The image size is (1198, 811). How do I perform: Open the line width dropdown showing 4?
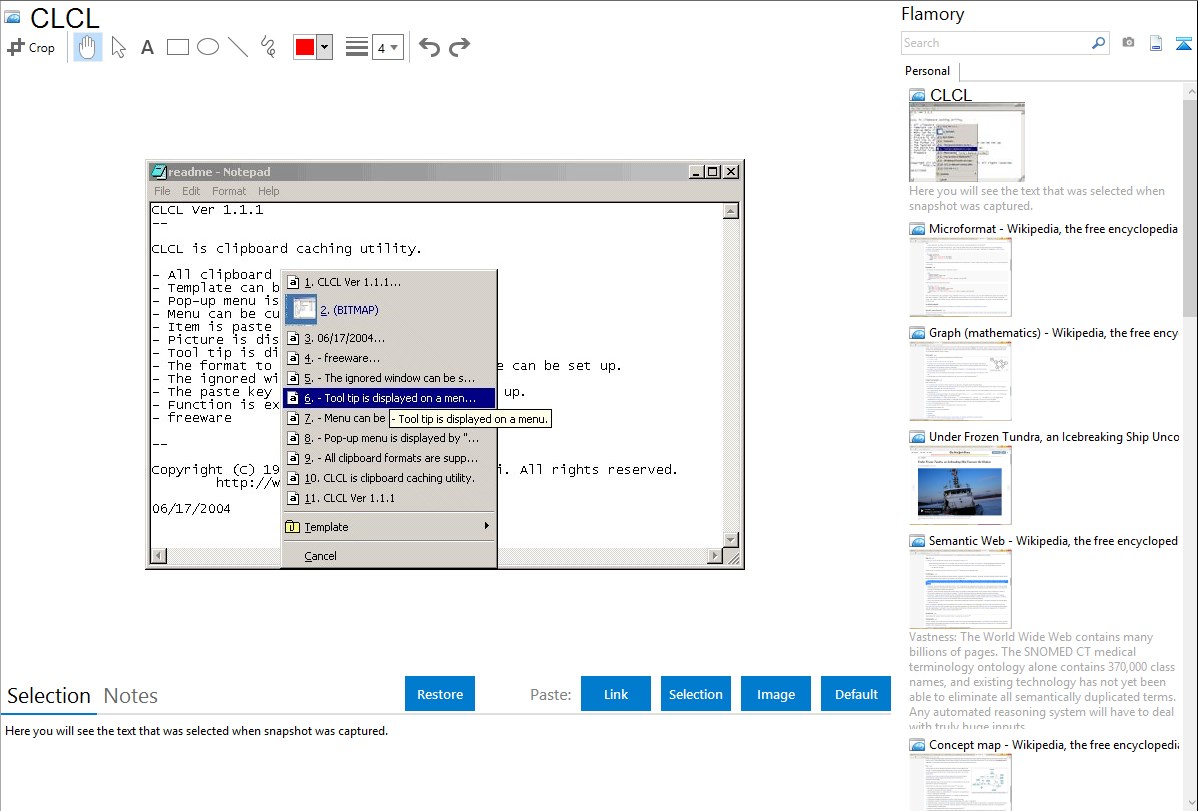[388, 47]
